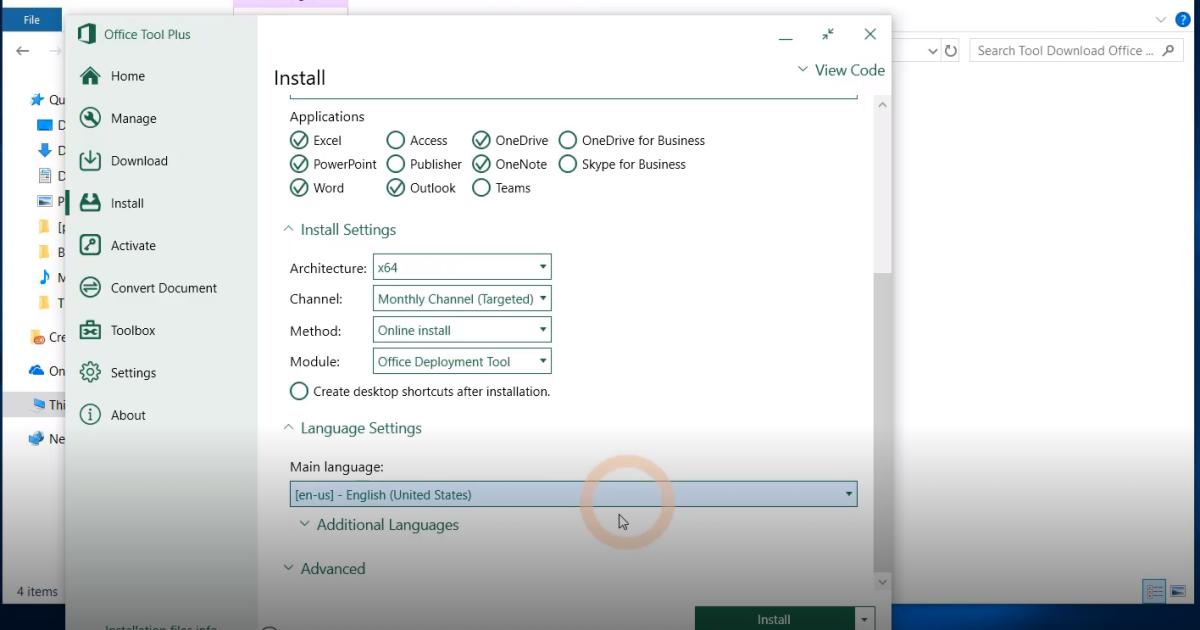Enable the Access application
The image size is (1200, 630).
click(395, 140)
